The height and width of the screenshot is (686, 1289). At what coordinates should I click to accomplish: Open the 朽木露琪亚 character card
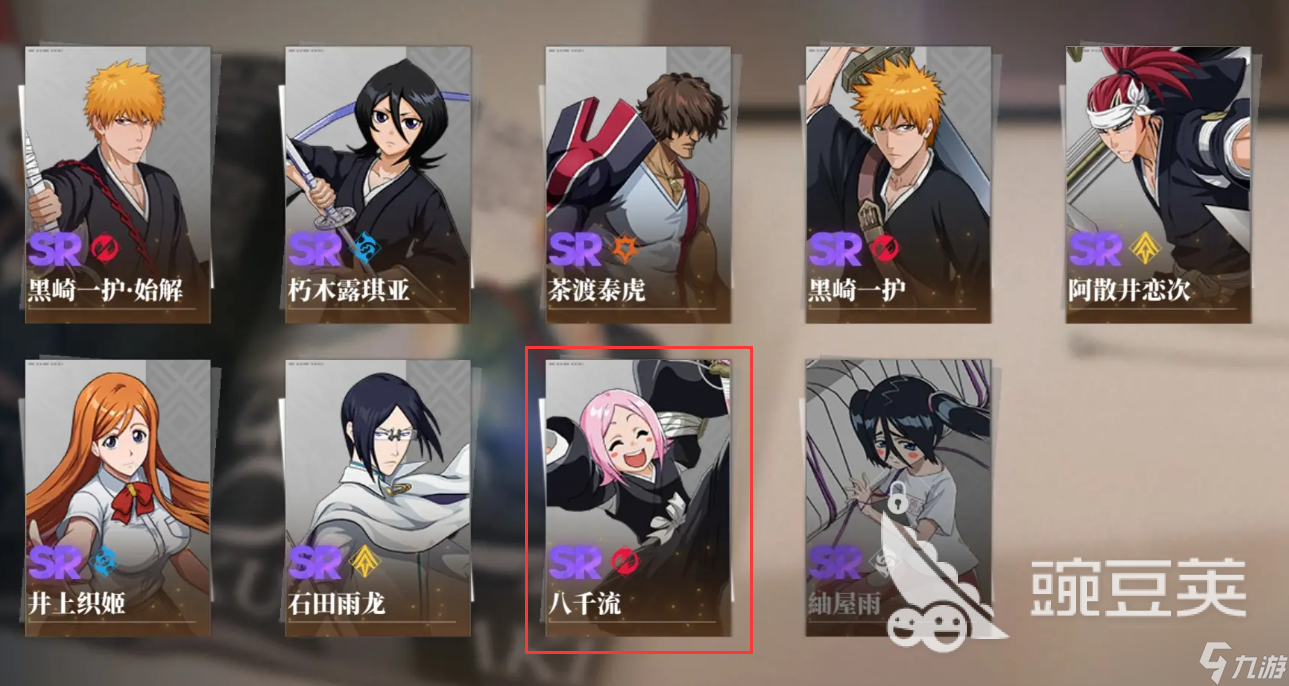[378, 184]
